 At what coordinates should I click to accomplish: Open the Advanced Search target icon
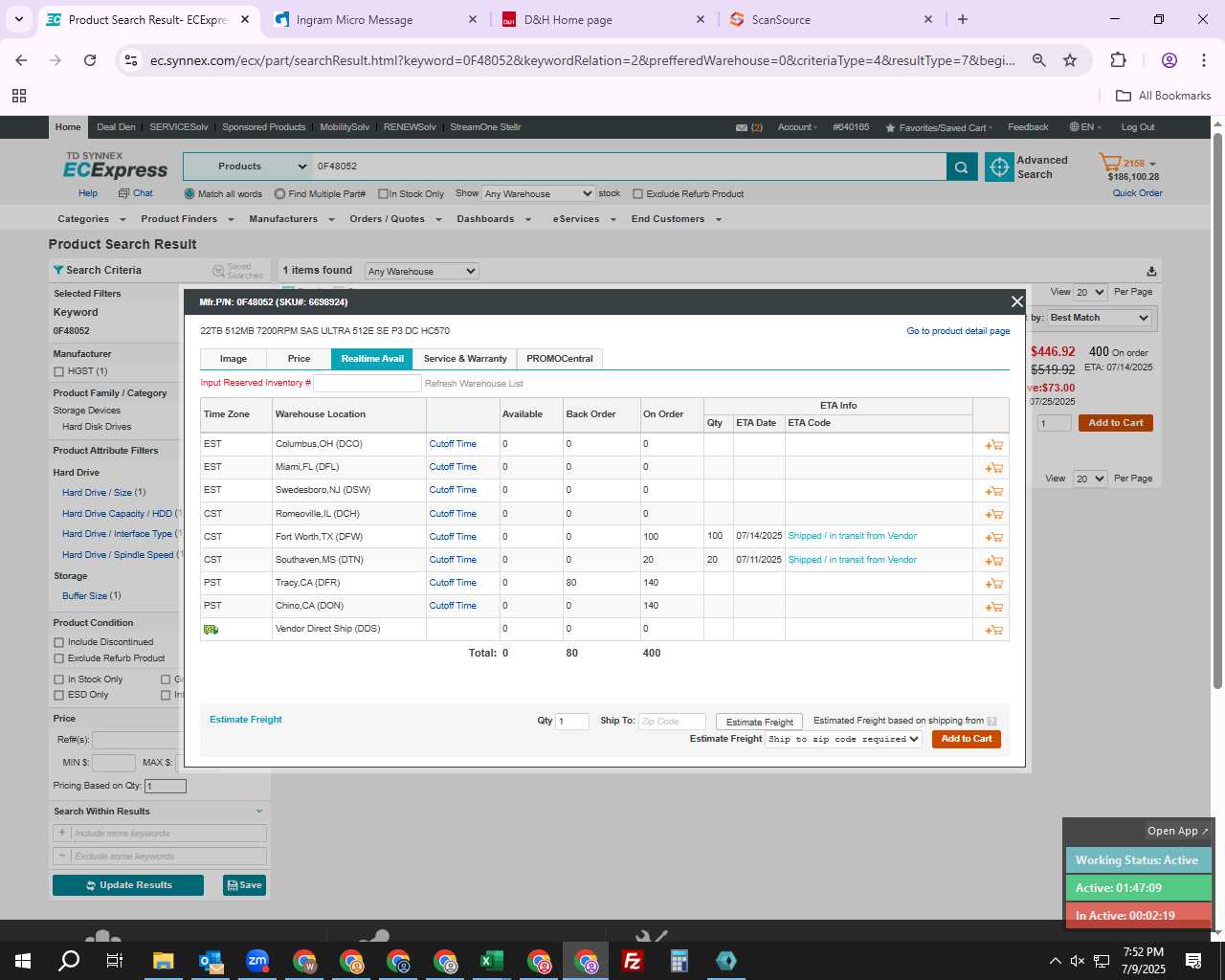pos(999,167)
